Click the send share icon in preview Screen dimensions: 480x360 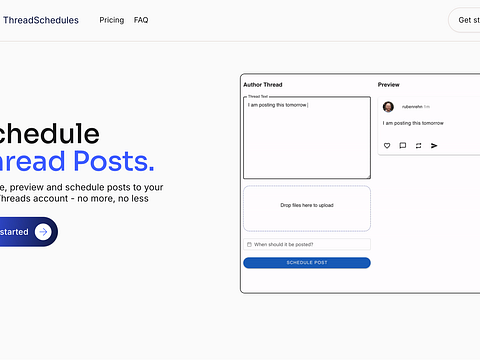434,146
